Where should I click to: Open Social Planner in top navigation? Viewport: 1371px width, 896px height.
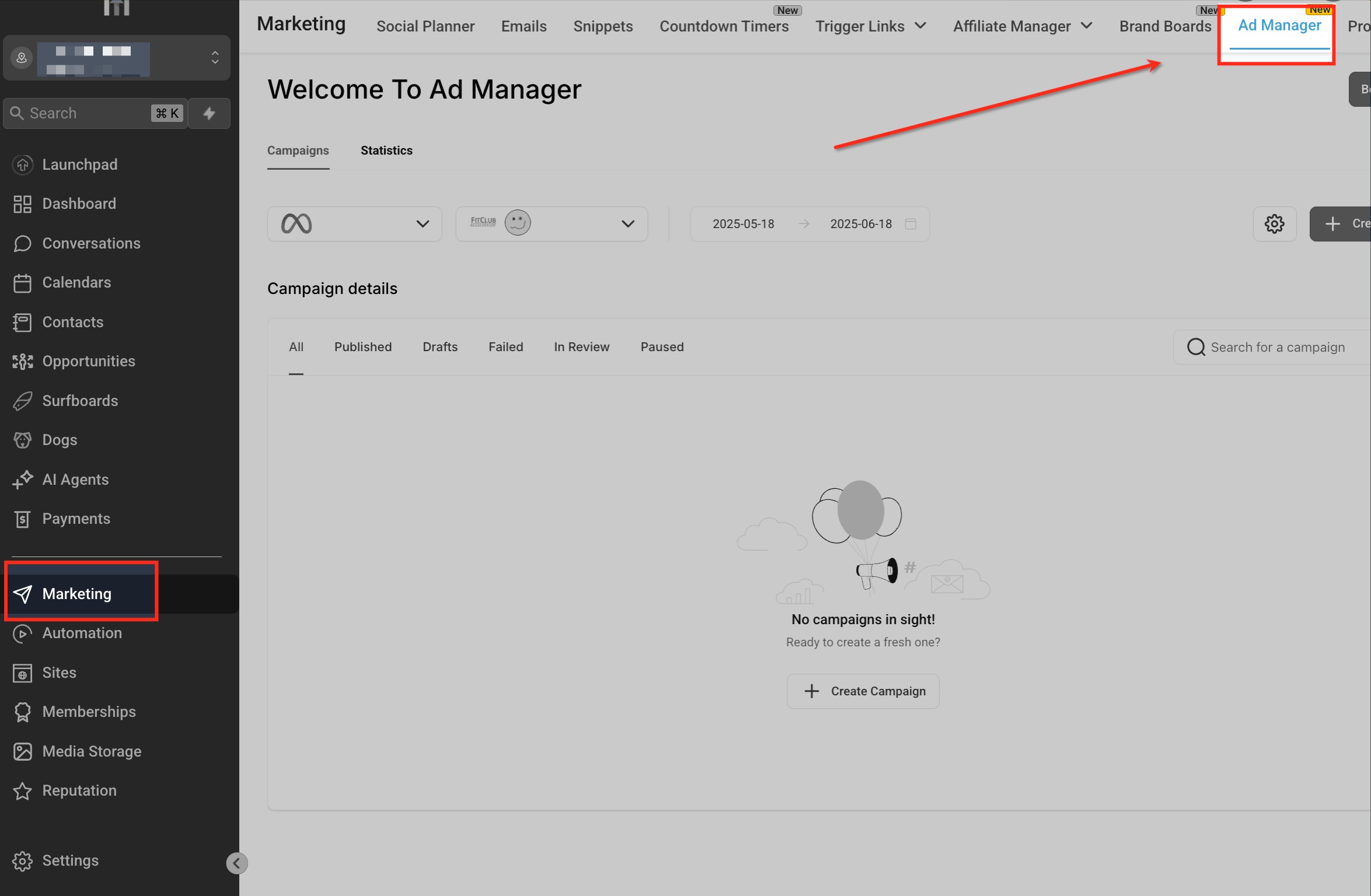[425, 26]
